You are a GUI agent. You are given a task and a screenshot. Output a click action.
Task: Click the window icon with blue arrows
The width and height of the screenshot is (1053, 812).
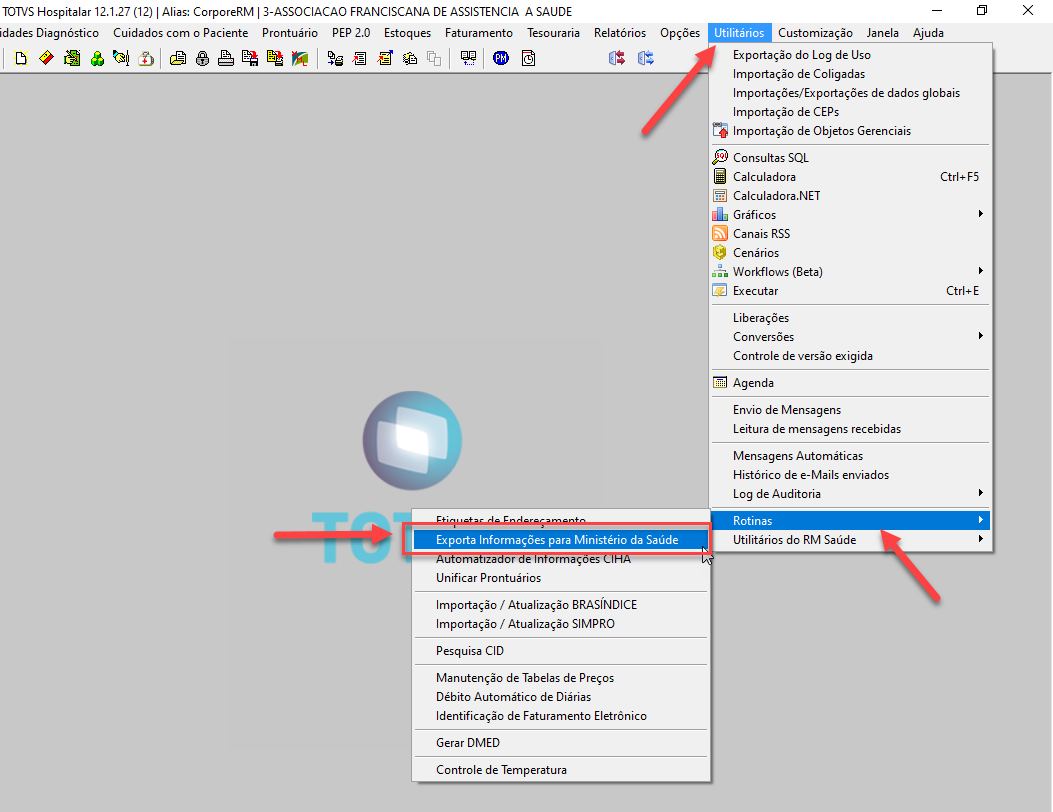tap(646, 58)
